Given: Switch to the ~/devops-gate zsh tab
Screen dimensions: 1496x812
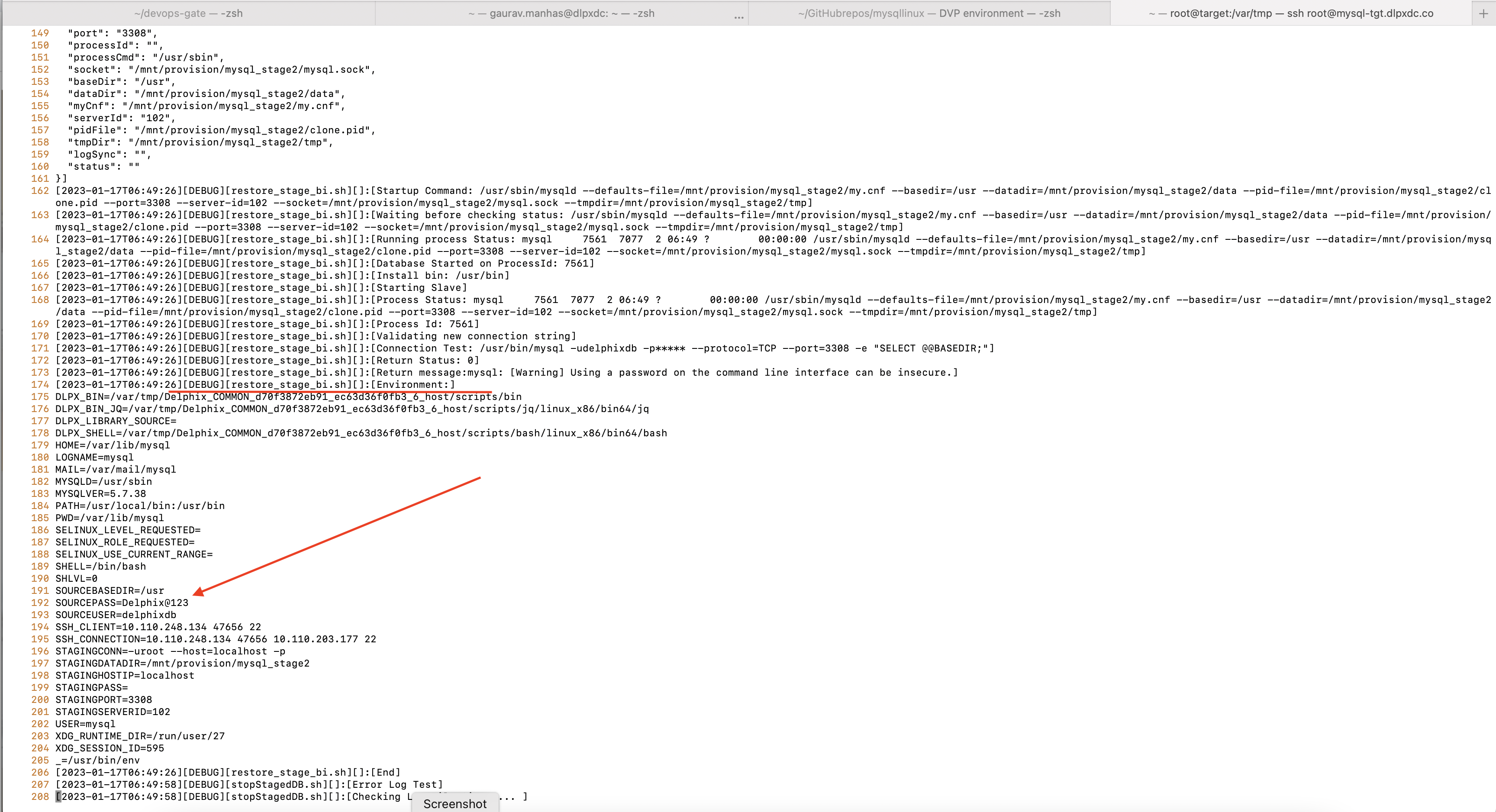Looking at the screenshot, I should [x=188, y=13].
